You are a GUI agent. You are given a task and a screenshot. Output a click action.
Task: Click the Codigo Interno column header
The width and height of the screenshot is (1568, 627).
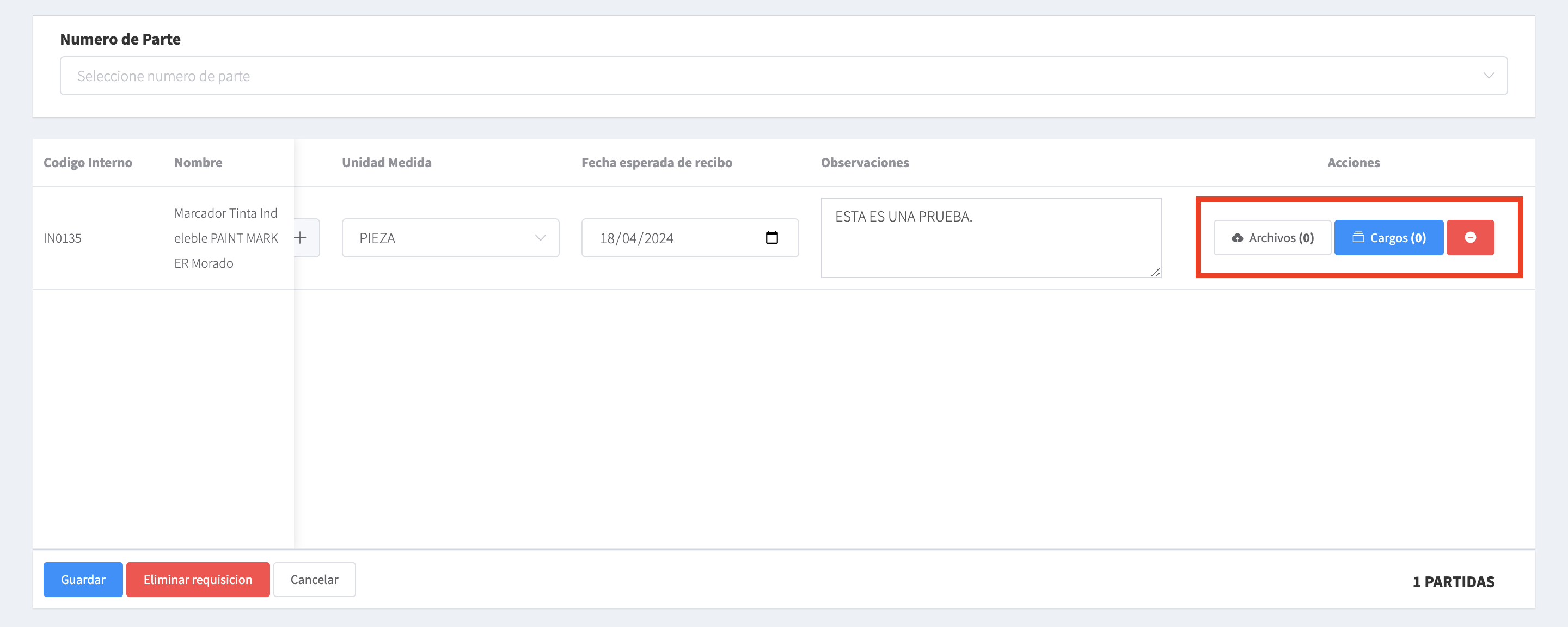pos(88,163)
